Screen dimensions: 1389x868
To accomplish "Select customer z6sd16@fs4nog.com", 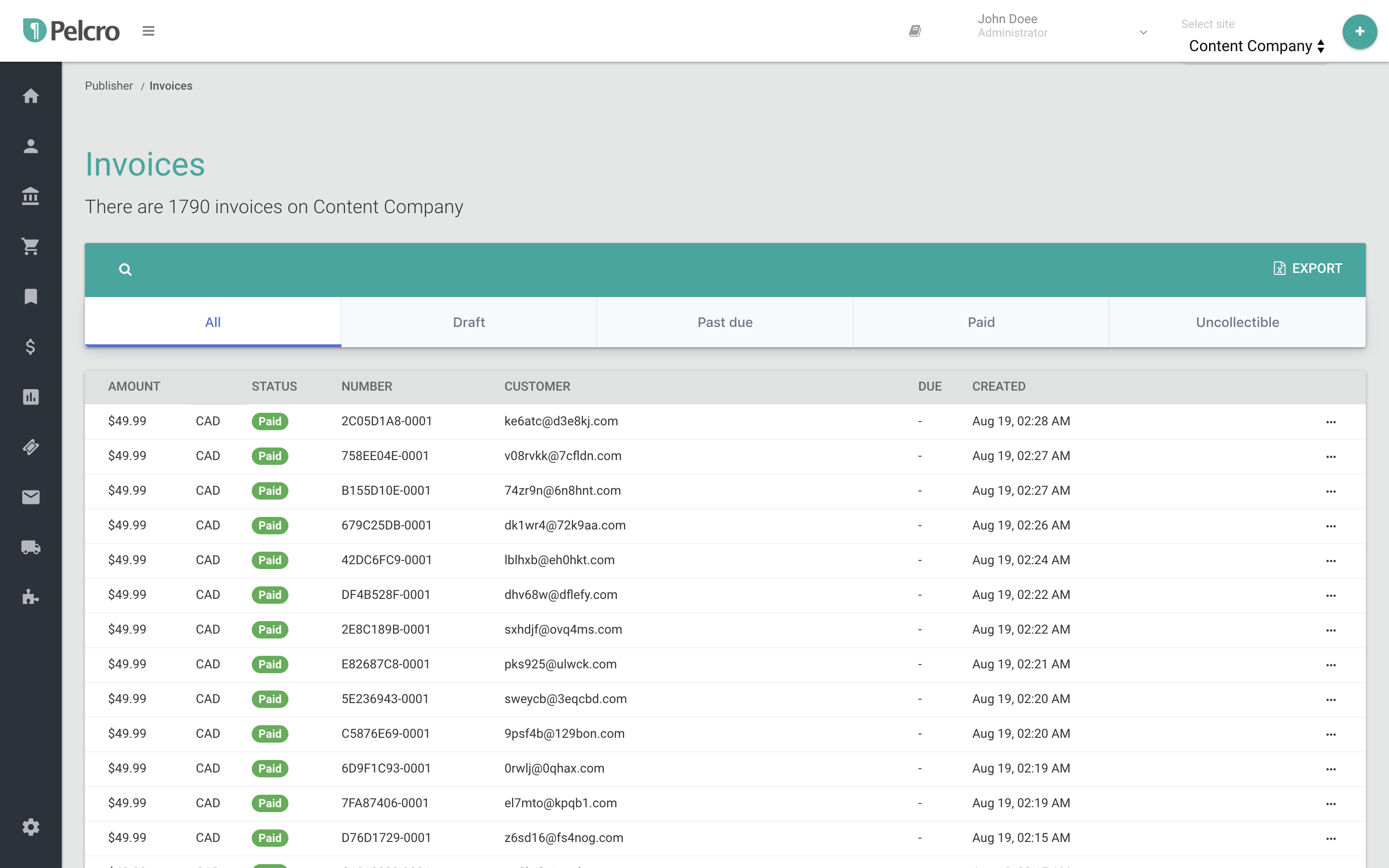I will [x=564, y=838].
